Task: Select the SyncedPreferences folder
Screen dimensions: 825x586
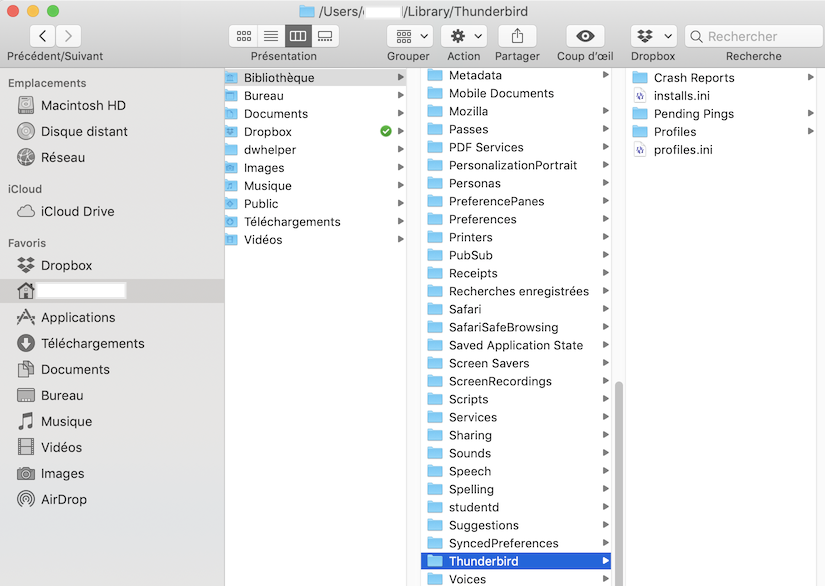Action: 516,543
